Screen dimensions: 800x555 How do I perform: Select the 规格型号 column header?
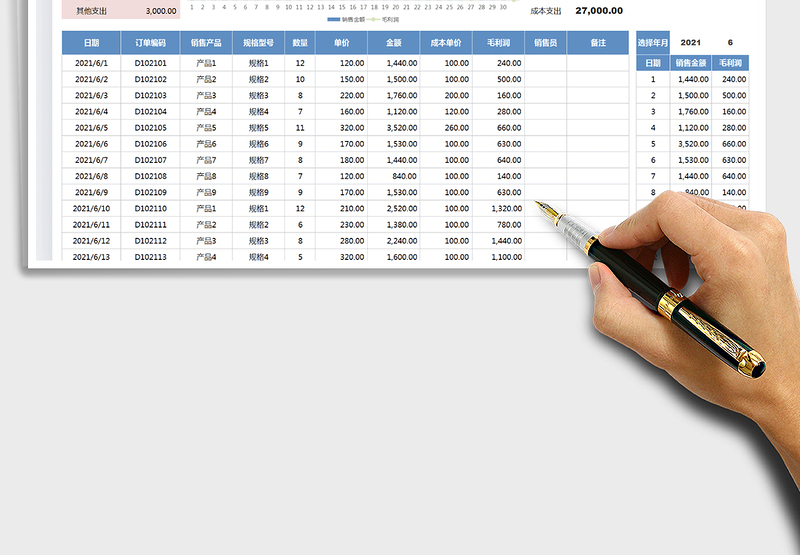coord(259,43)
